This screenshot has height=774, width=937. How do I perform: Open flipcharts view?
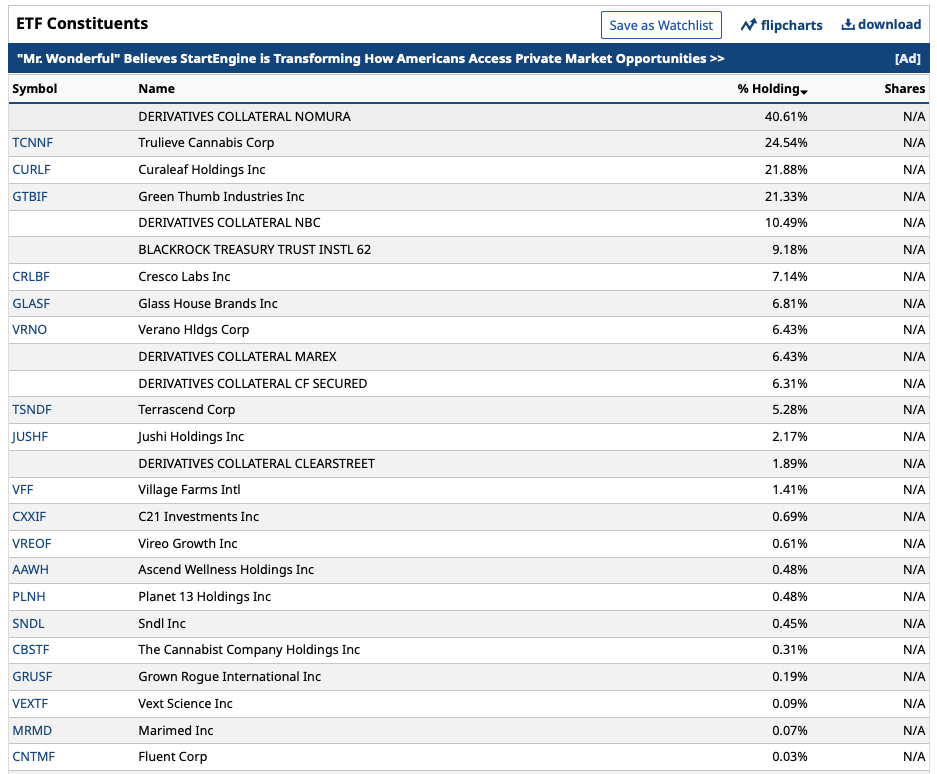pos(781,25)
